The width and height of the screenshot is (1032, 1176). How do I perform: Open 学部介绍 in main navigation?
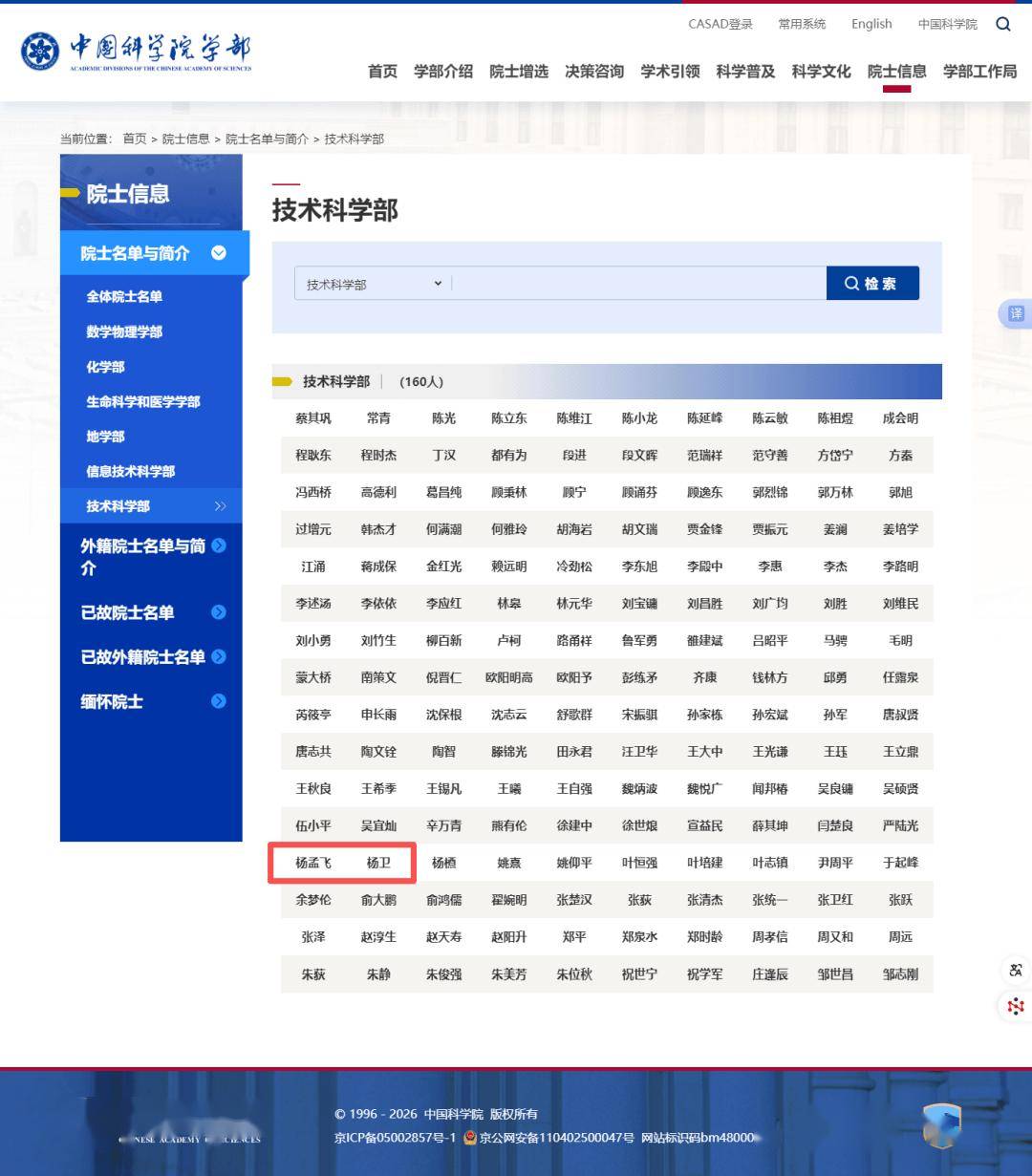point(443,72)
